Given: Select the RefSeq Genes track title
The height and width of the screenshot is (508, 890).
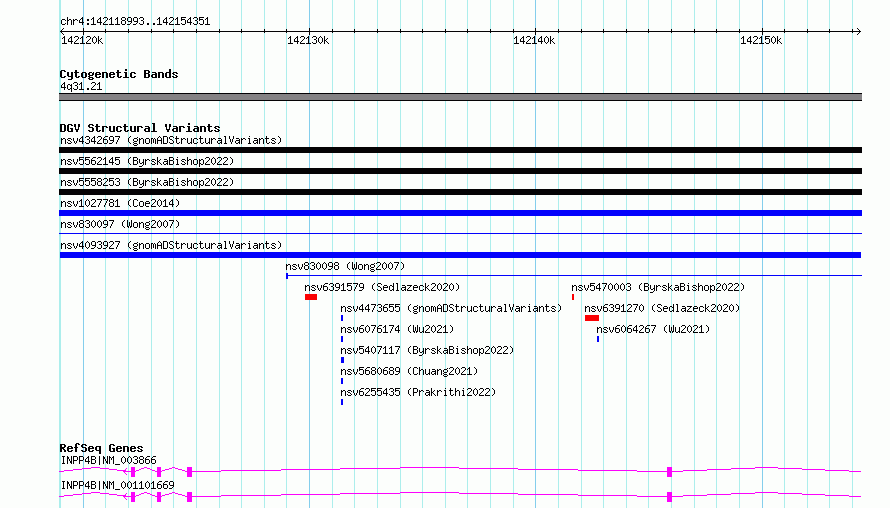Looking at the screenshot, I should [101, 448].
